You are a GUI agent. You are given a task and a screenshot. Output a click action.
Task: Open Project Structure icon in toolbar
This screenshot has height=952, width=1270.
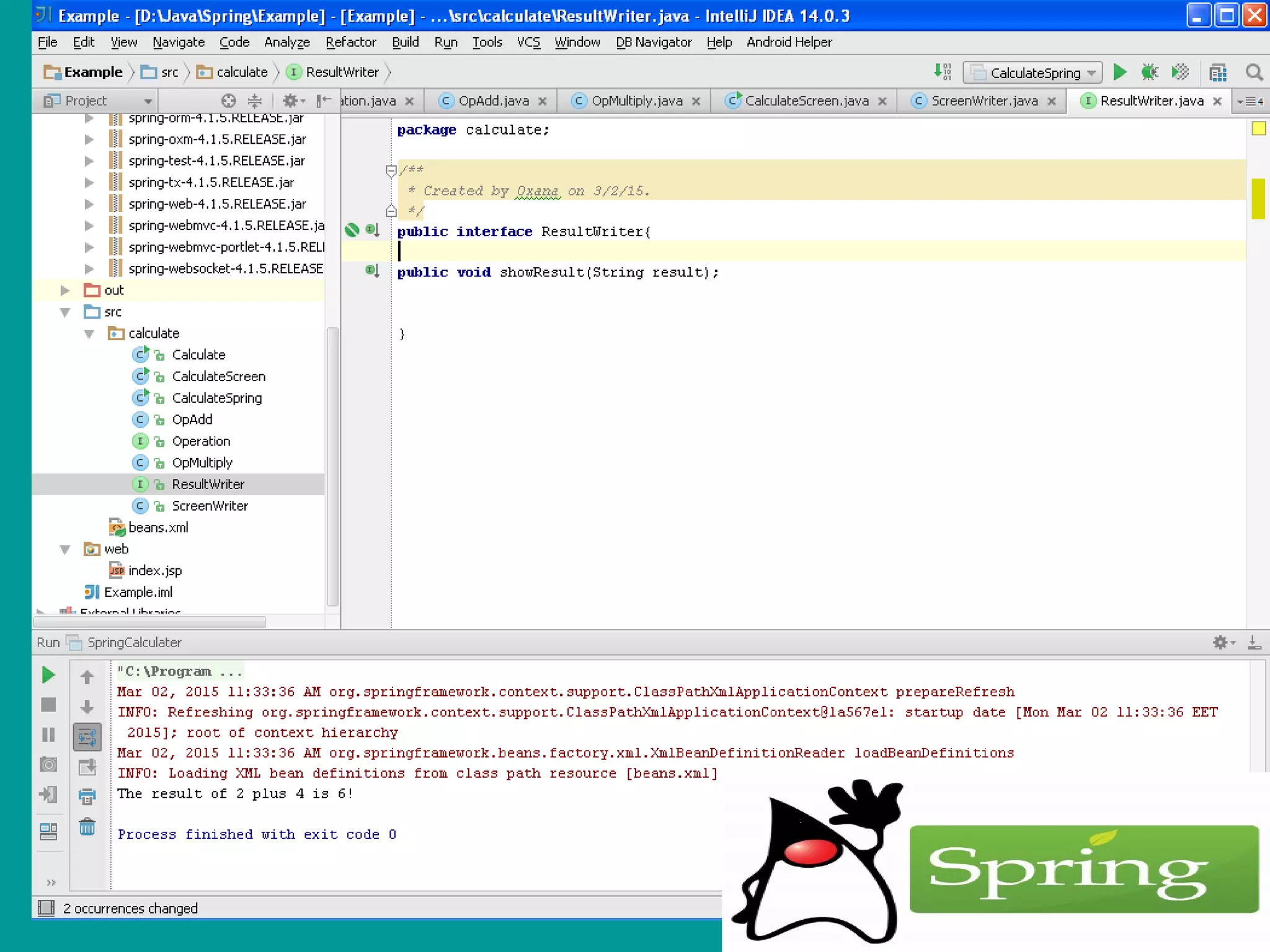[1218, 73]
